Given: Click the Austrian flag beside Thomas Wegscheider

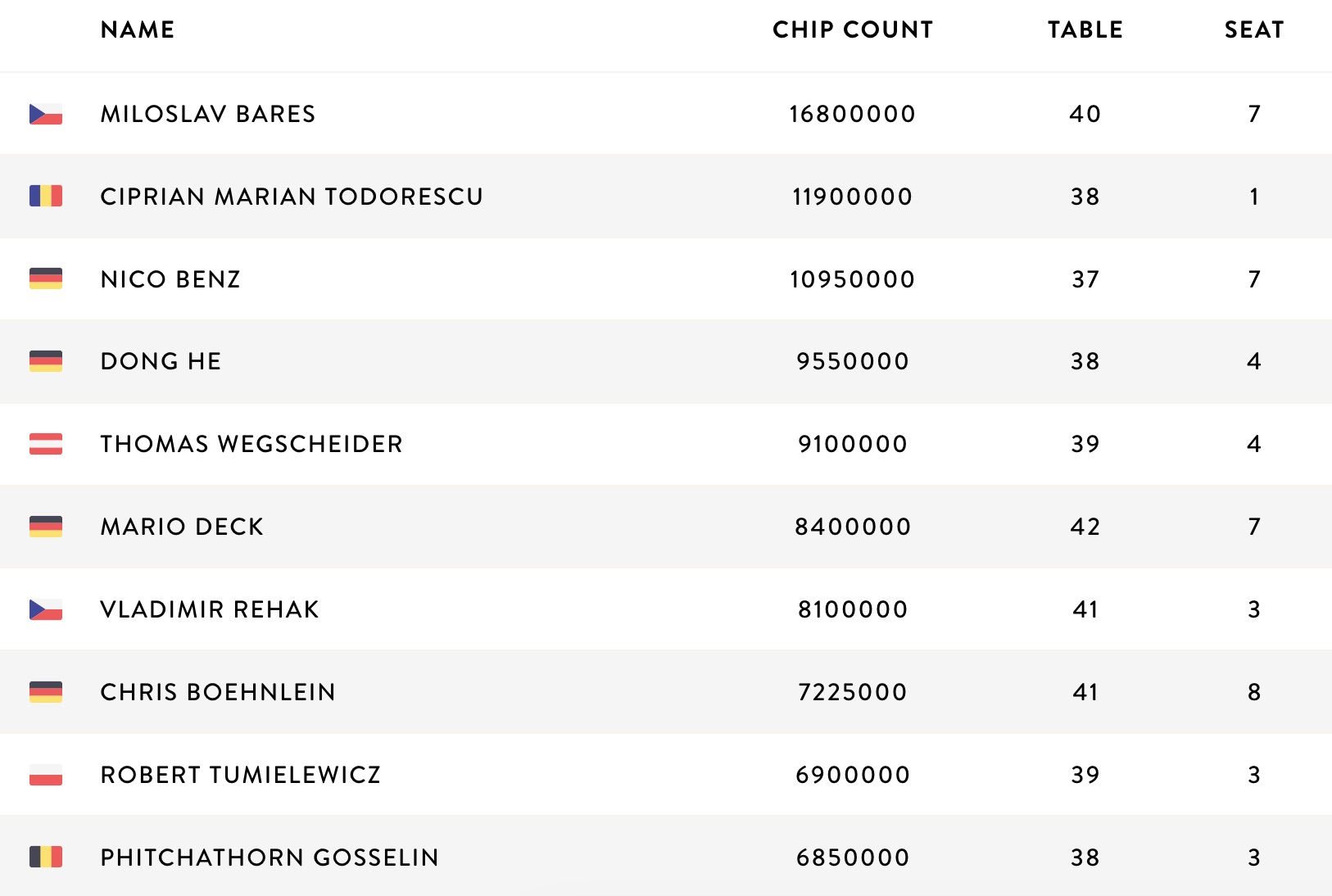Looking at the screenshot, I should point(46,444).
